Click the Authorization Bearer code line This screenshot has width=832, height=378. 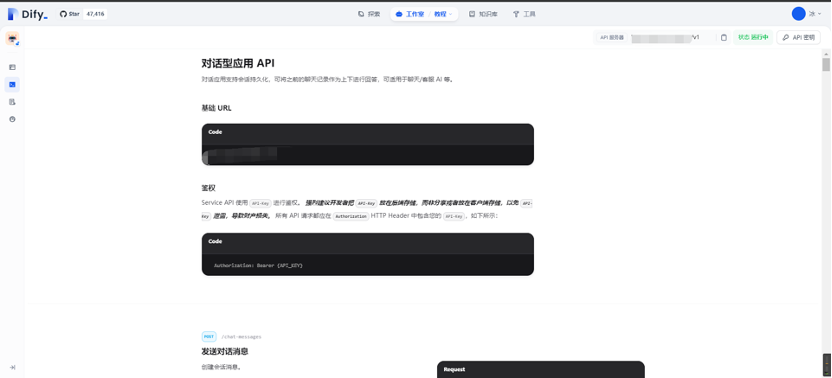pos(258,264)
